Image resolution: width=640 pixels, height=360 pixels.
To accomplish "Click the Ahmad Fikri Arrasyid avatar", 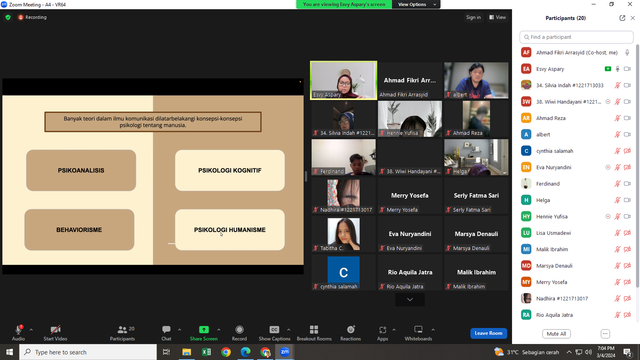I will coord(526,52).
